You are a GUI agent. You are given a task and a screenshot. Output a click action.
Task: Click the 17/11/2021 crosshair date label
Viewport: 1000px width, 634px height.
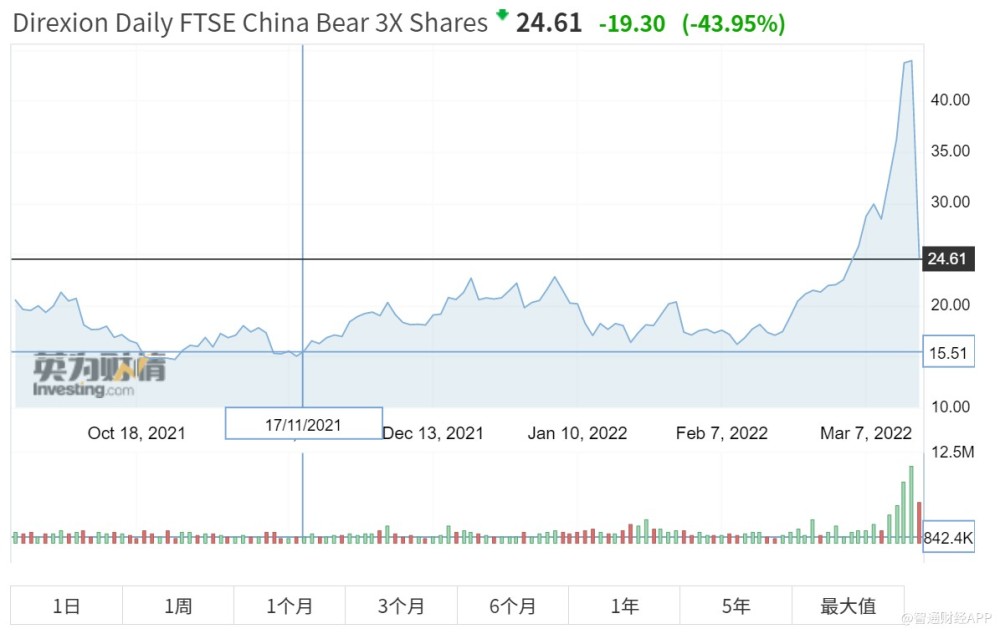[x=303, y=424]
